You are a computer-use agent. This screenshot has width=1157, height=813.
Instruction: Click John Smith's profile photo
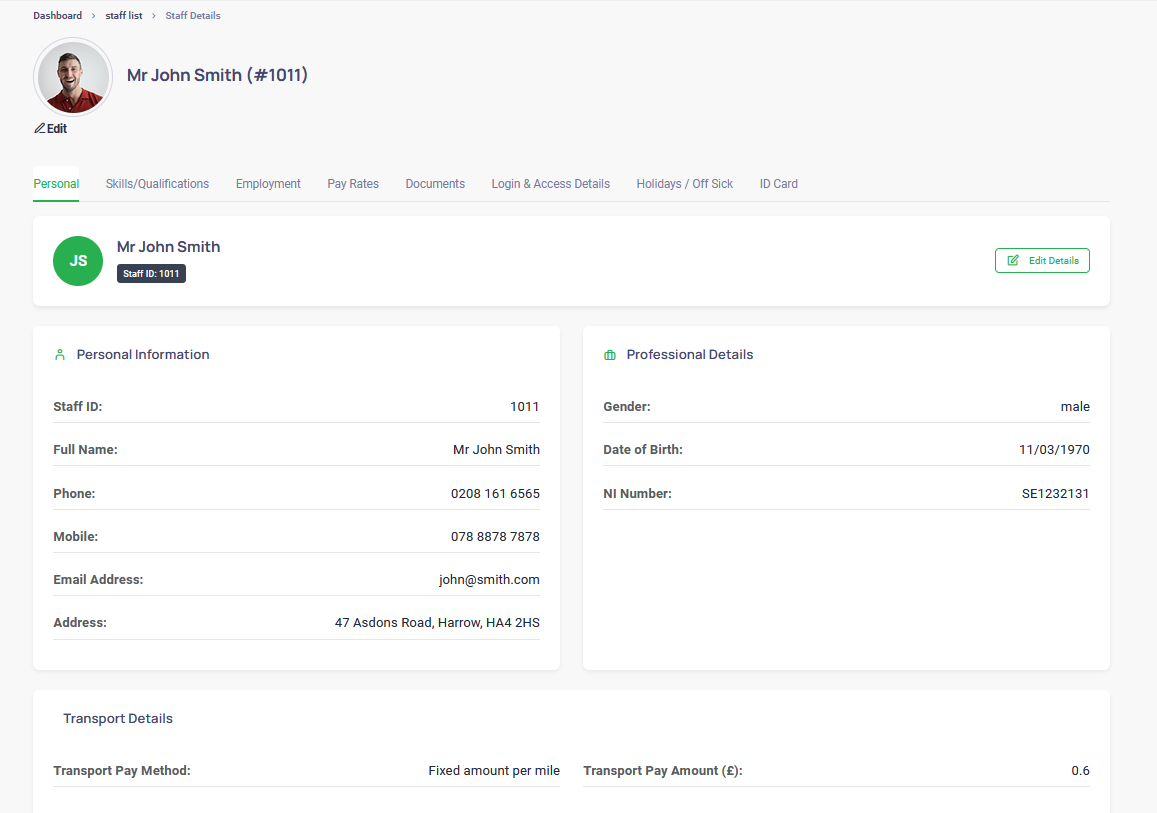(73, 76)
